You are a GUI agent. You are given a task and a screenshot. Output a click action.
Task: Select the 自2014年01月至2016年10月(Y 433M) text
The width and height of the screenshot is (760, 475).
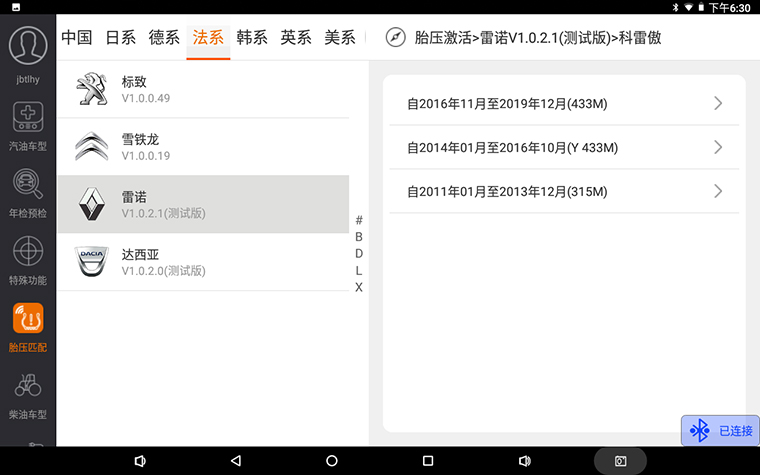(x=512, y=148)
